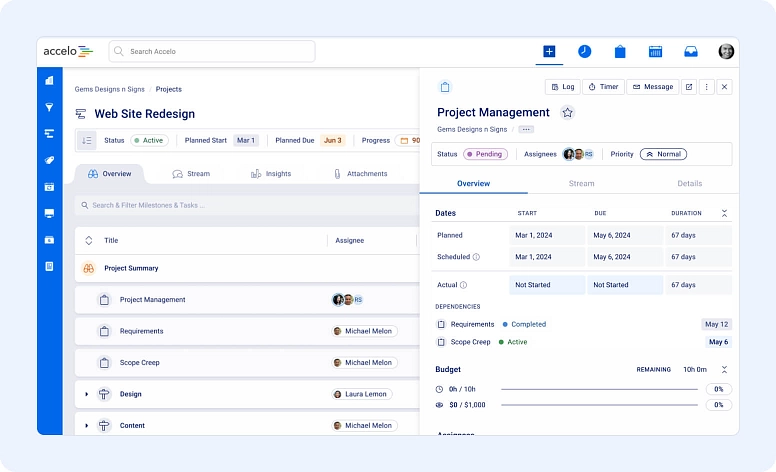The image size is (776, 472).
Task: Open the three-dot more options menu
Action: (707, 87)
